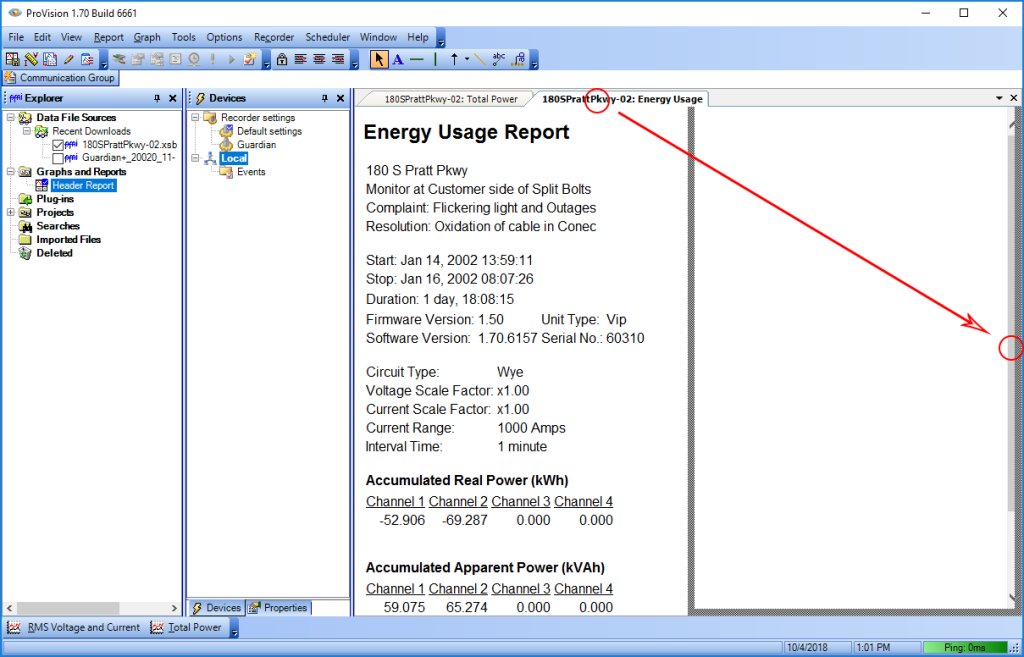Viewport: 1024px width, 657px height.
Task: Open the Total Power graph button
Action: click(x=193, y=628)
